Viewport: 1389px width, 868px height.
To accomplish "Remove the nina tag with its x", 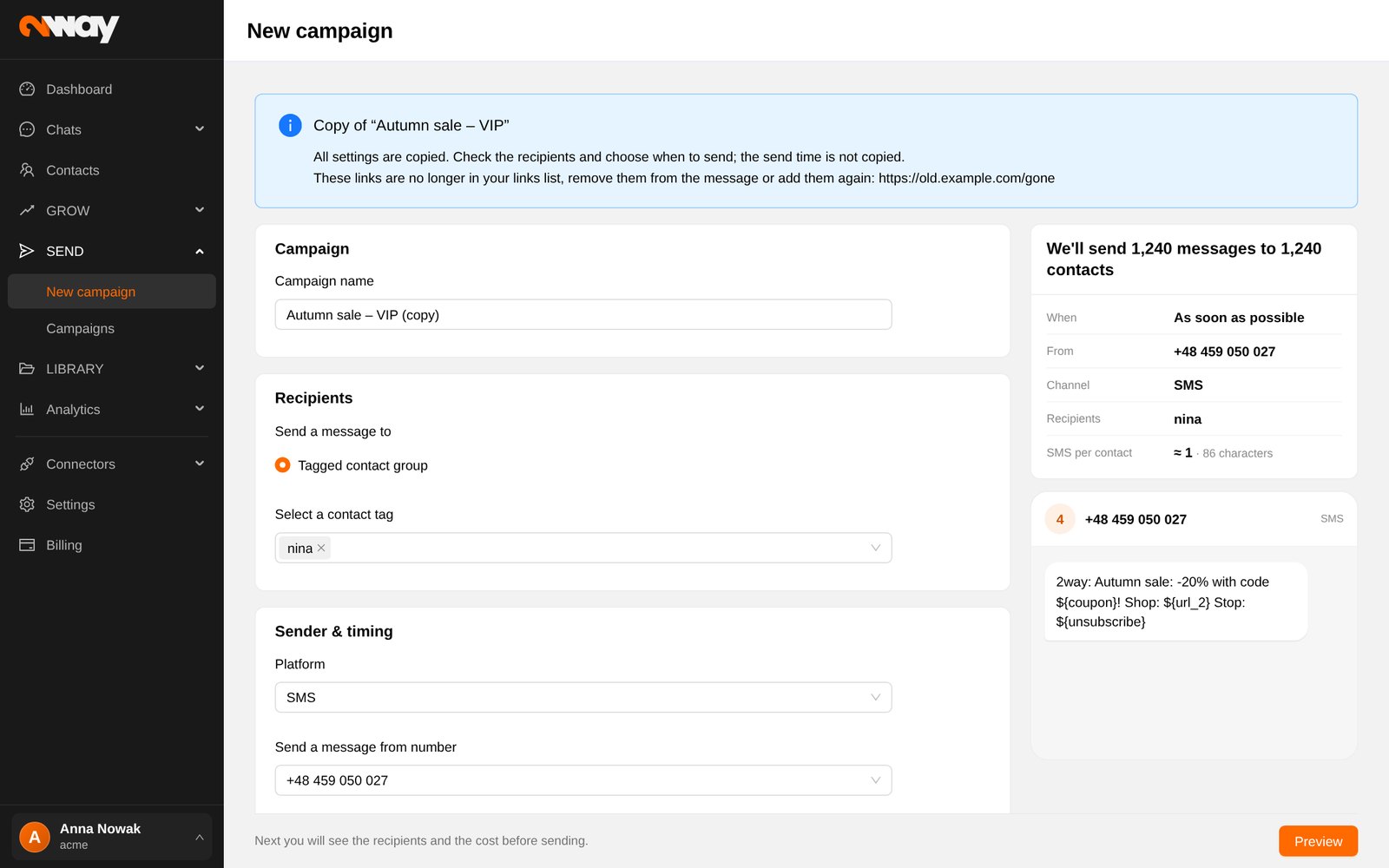I will click(321, 548).
